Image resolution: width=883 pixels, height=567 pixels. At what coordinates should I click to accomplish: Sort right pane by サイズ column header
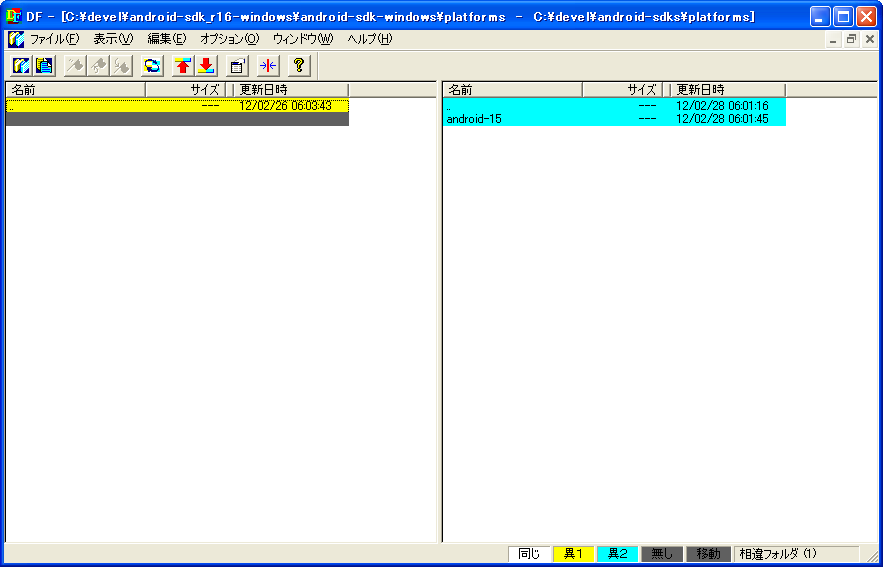pos(622,90)
